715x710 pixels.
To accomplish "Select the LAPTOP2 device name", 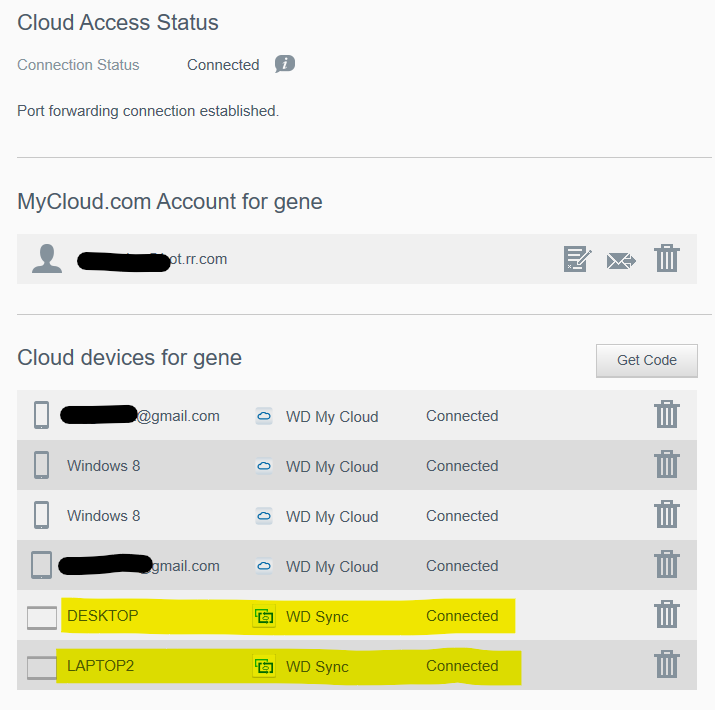I will [x=100, y=666].
